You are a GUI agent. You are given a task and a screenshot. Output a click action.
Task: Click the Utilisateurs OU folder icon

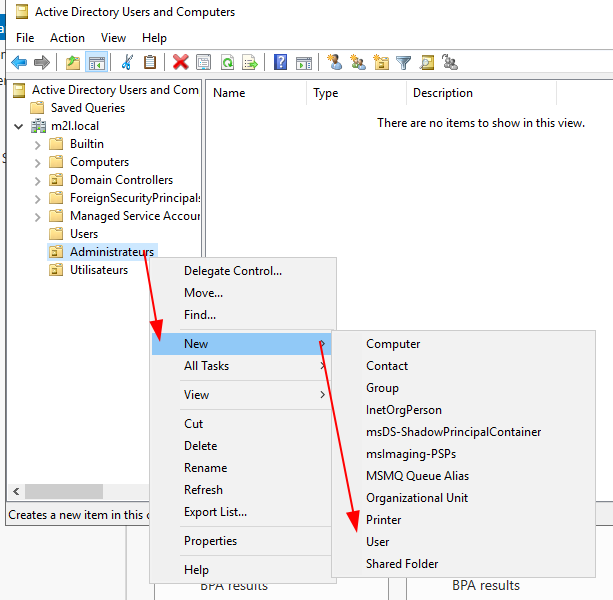click(x=56, y=270)
